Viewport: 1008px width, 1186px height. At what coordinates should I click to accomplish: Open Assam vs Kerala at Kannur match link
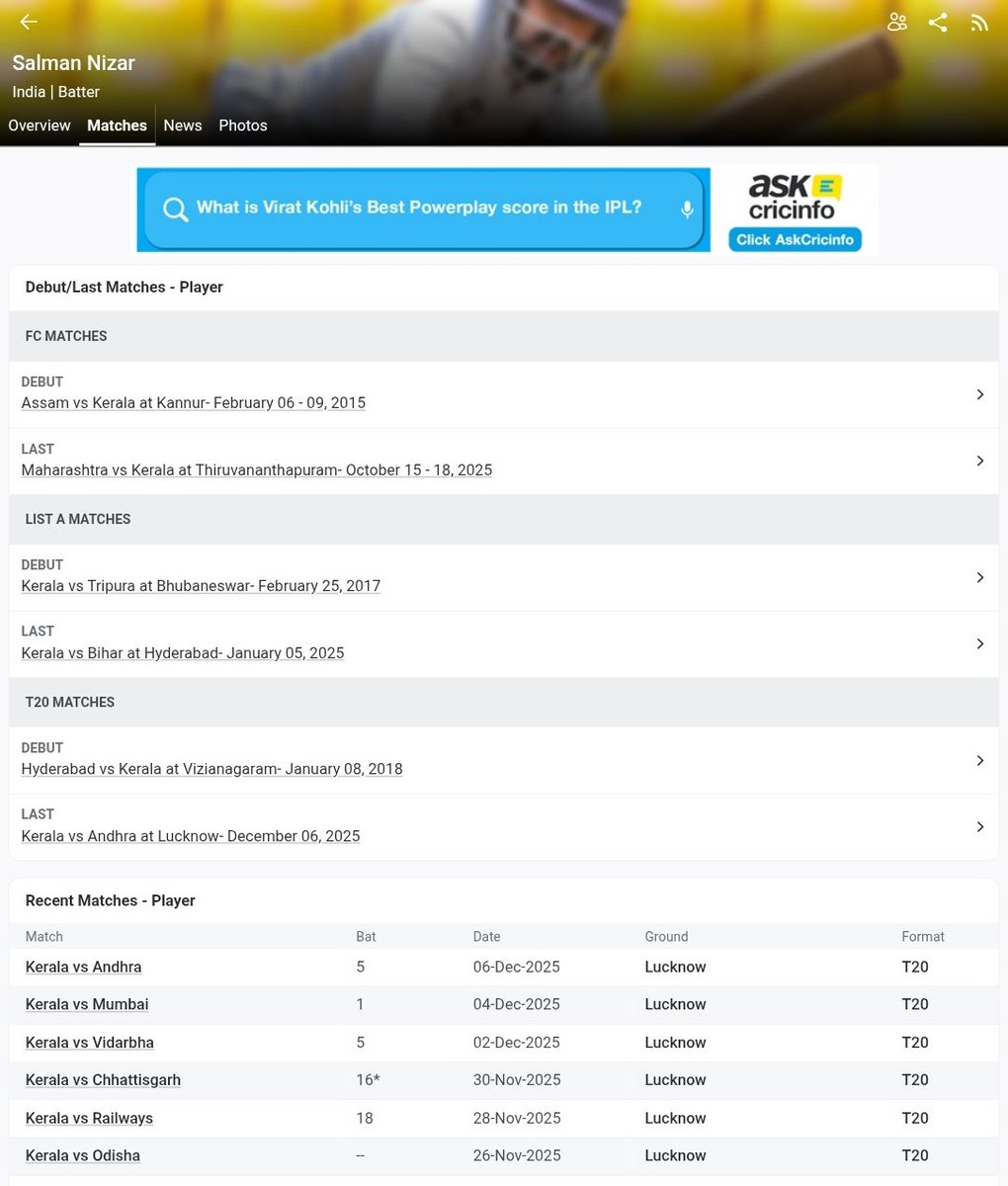194,403
